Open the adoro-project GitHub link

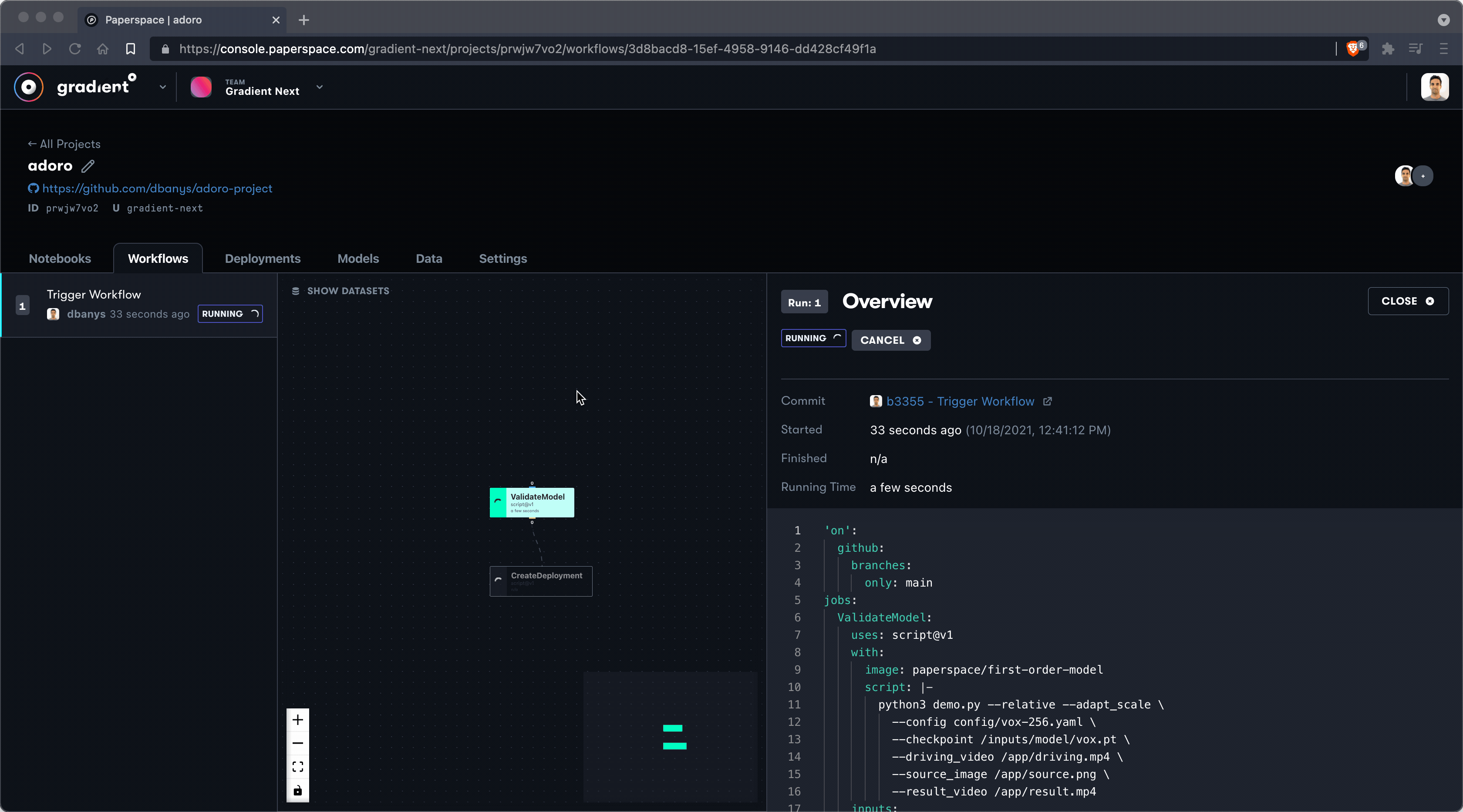[x=157, y=188]
